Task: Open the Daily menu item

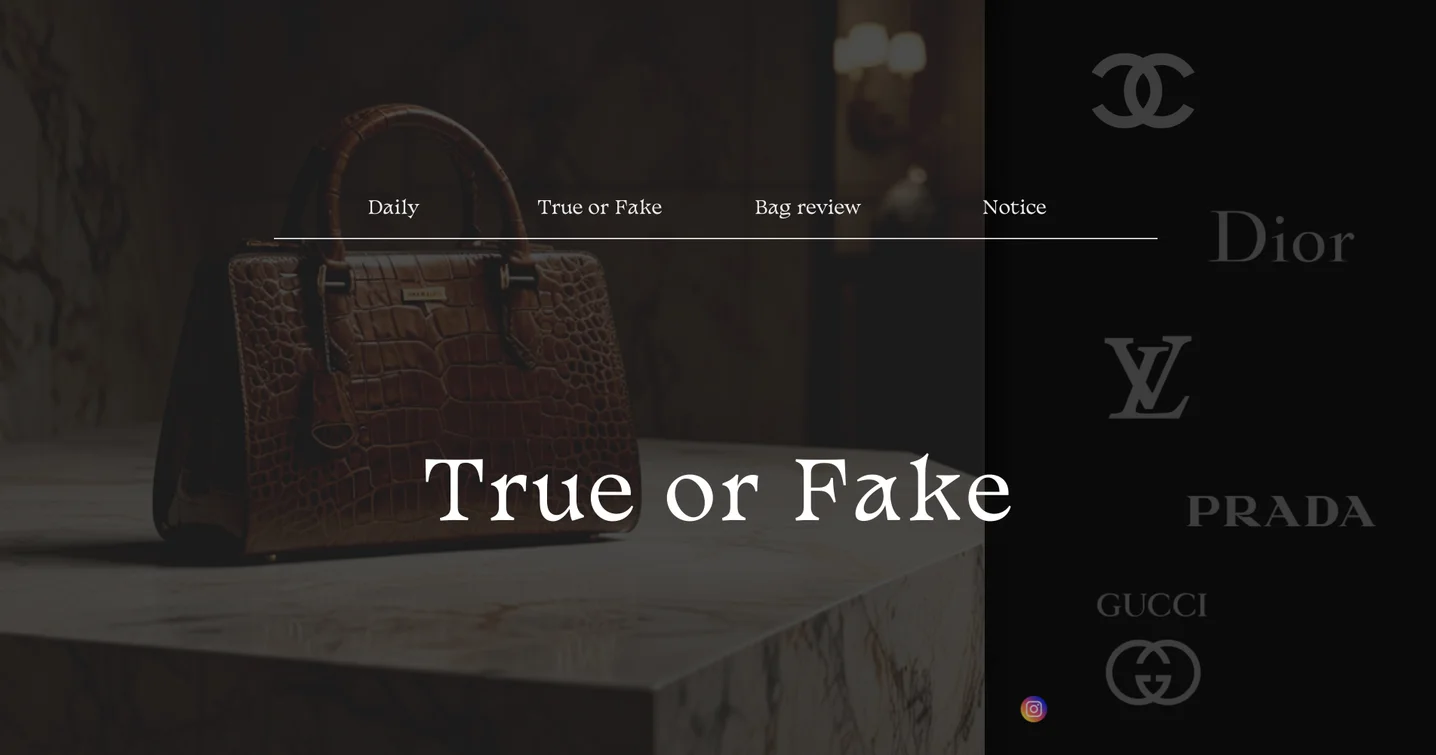Action: pyautogui.click(x=393, y=207)
